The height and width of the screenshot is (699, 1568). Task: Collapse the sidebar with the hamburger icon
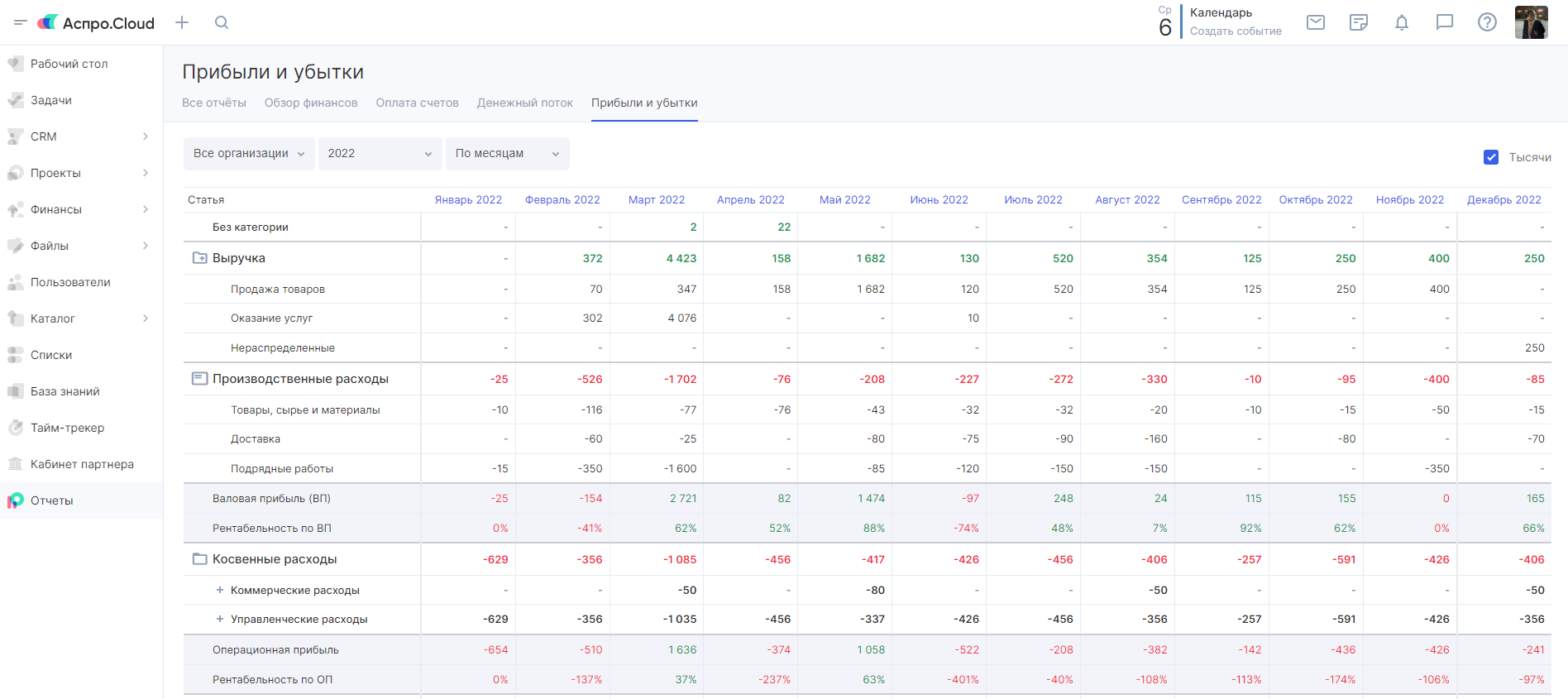21,22
